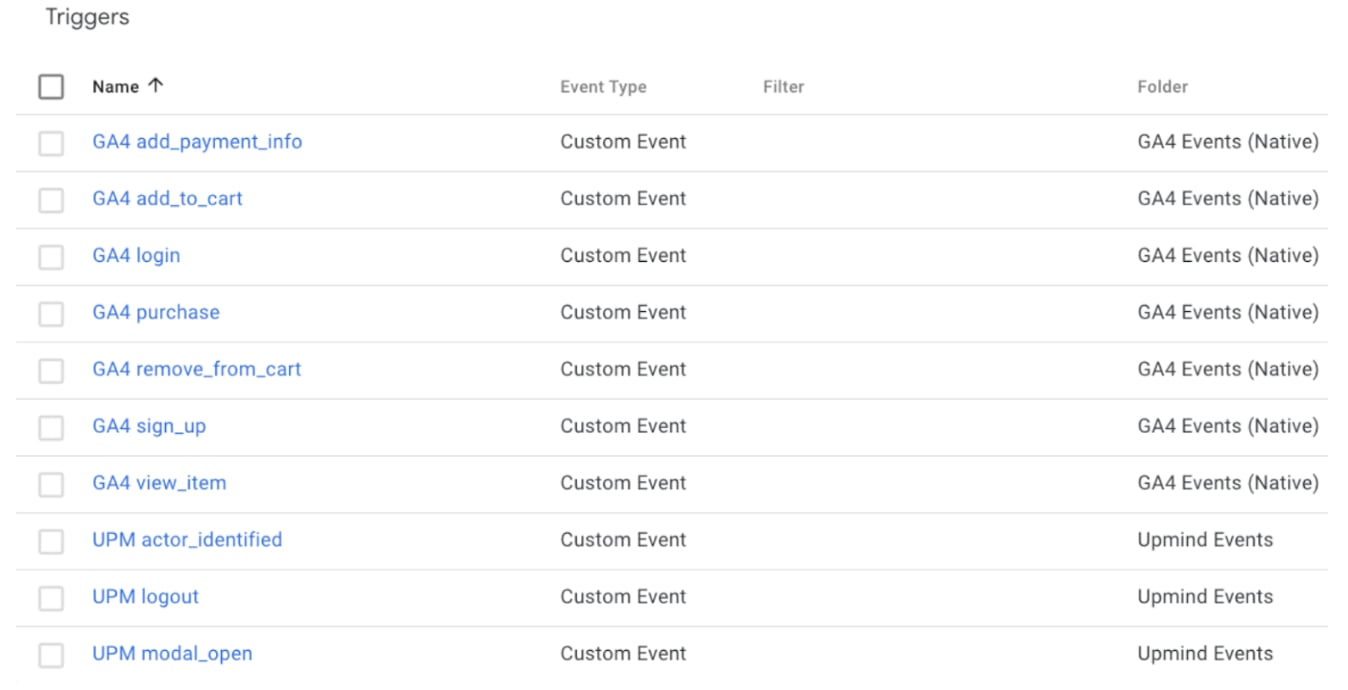Open the GA4 sign_up trigger
The image size is (1348, 690).
149,426
